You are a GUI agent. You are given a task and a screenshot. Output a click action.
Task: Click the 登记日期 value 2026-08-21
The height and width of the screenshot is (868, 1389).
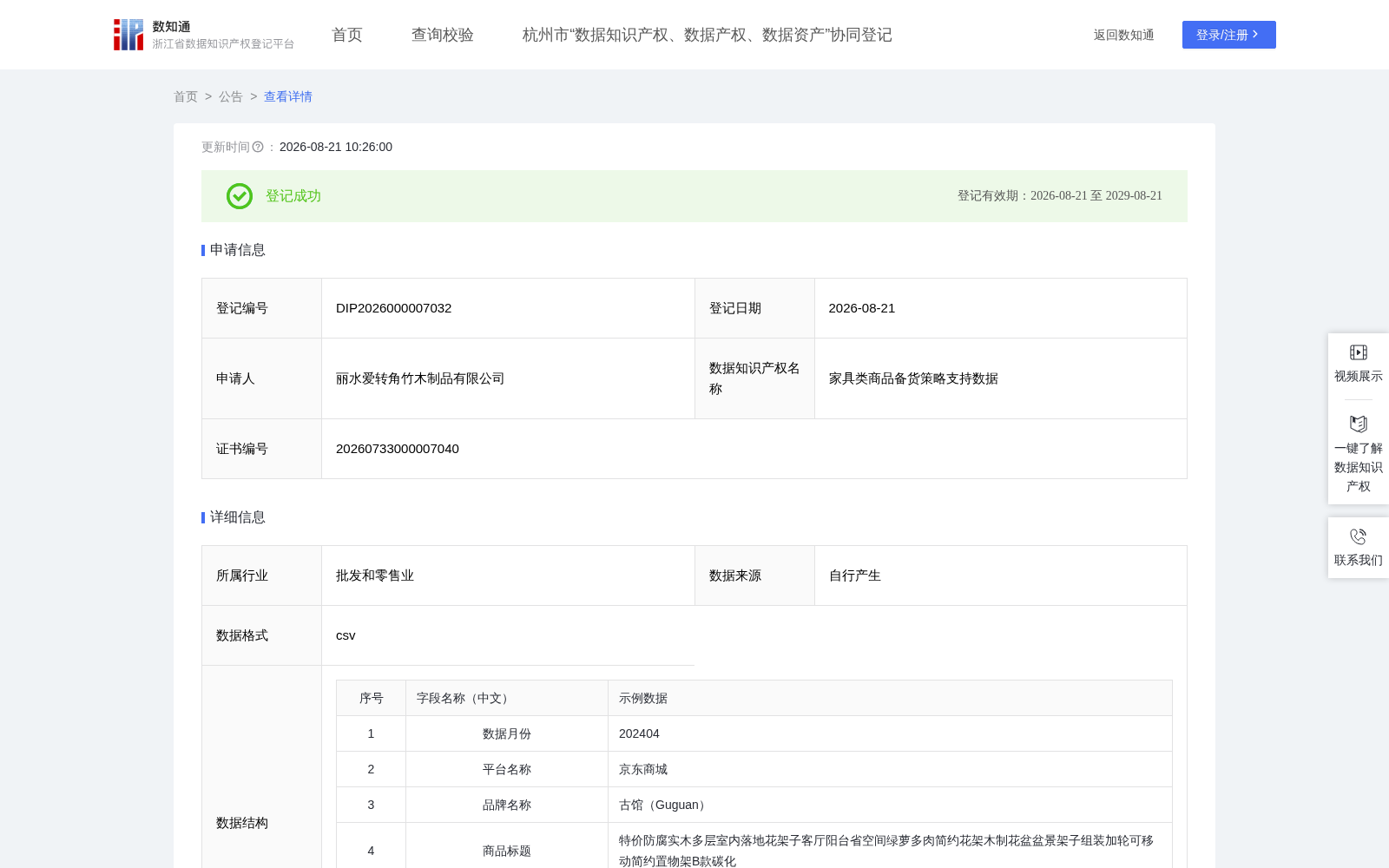pos(862,308)
